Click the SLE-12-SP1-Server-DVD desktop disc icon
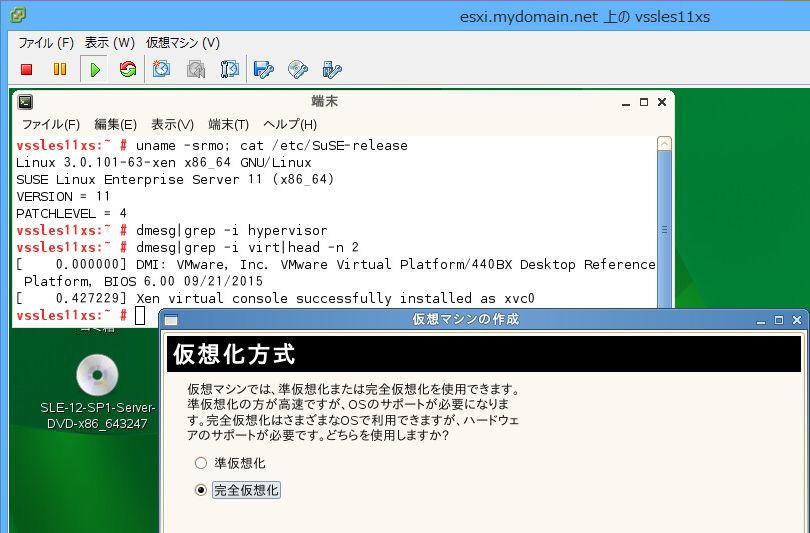 pyautogui.click(x=96, y=376)
